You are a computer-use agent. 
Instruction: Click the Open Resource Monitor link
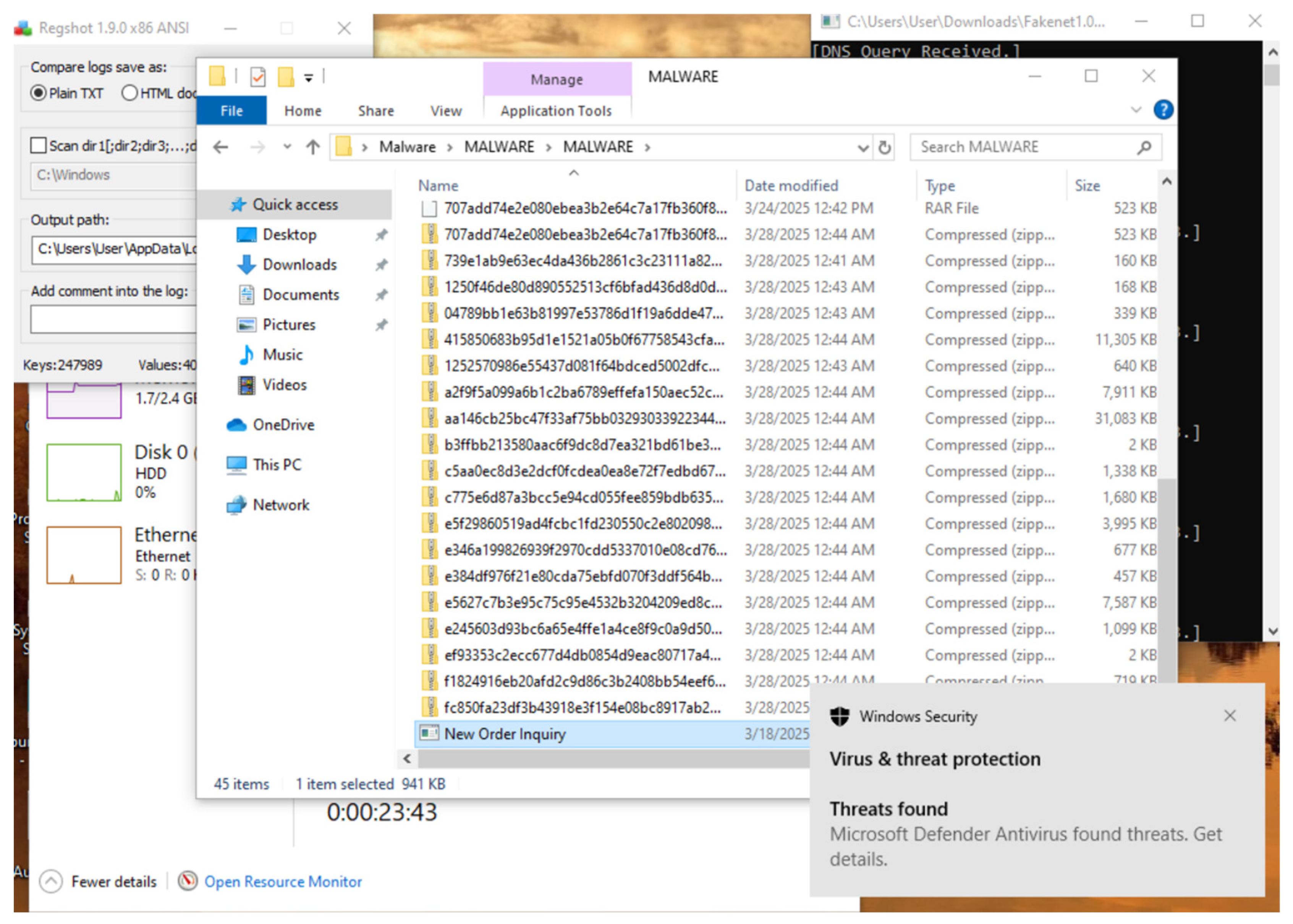pos(283,881)
